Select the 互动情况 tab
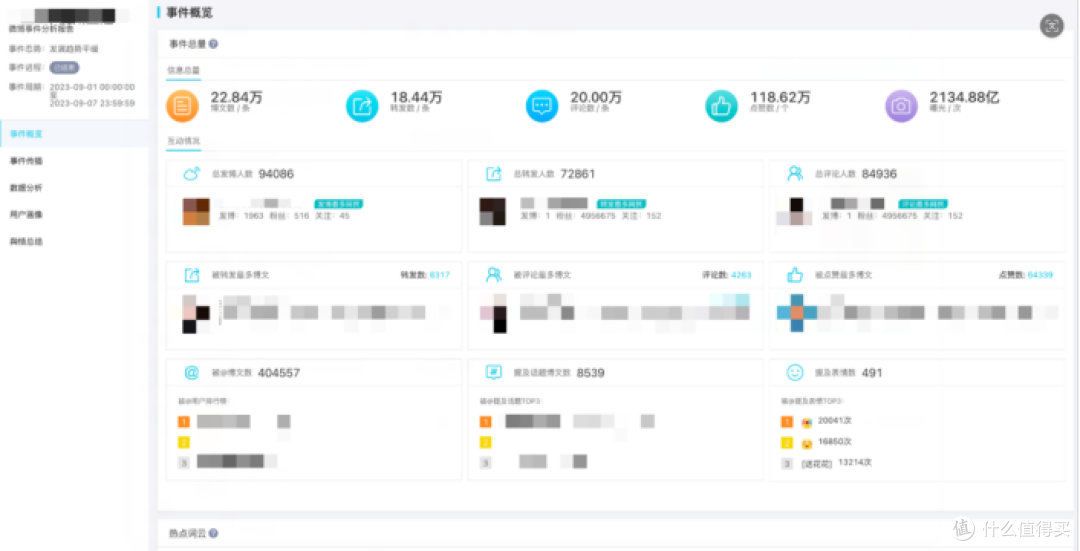 point(183,141)
